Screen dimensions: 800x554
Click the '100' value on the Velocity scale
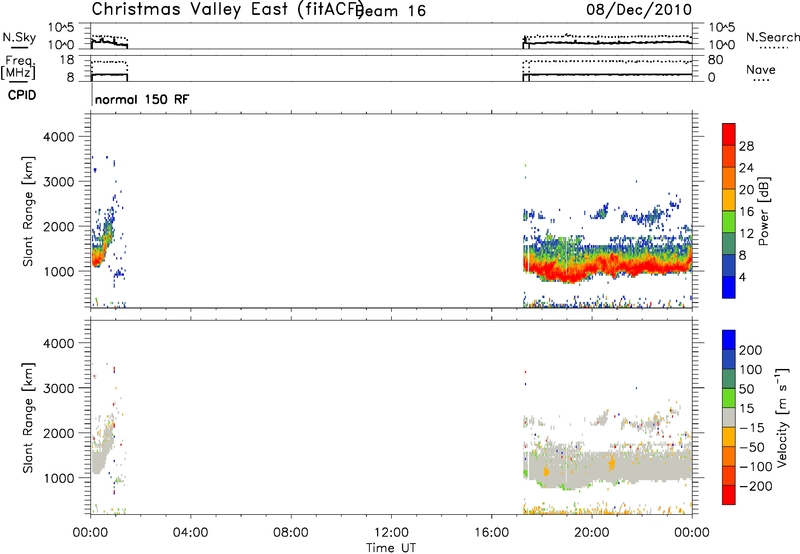(x=751, y=370)
